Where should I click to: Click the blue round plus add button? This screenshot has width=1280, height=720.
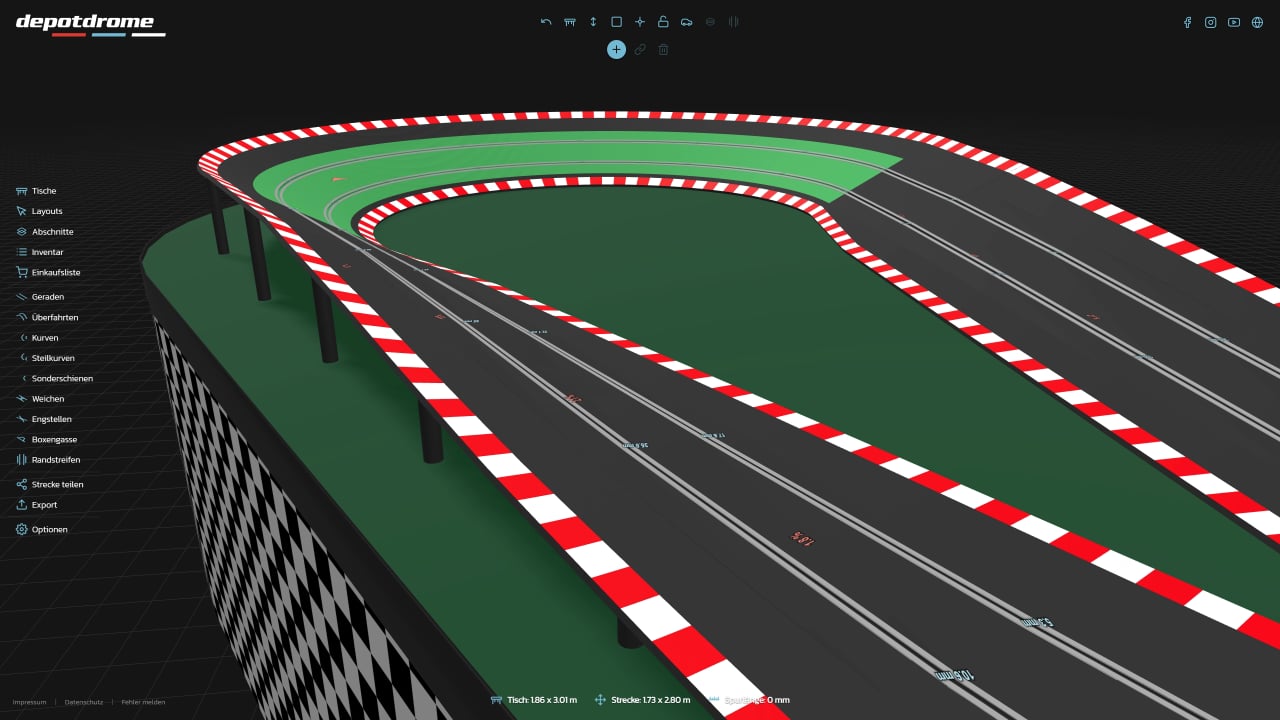coord(616,49)
